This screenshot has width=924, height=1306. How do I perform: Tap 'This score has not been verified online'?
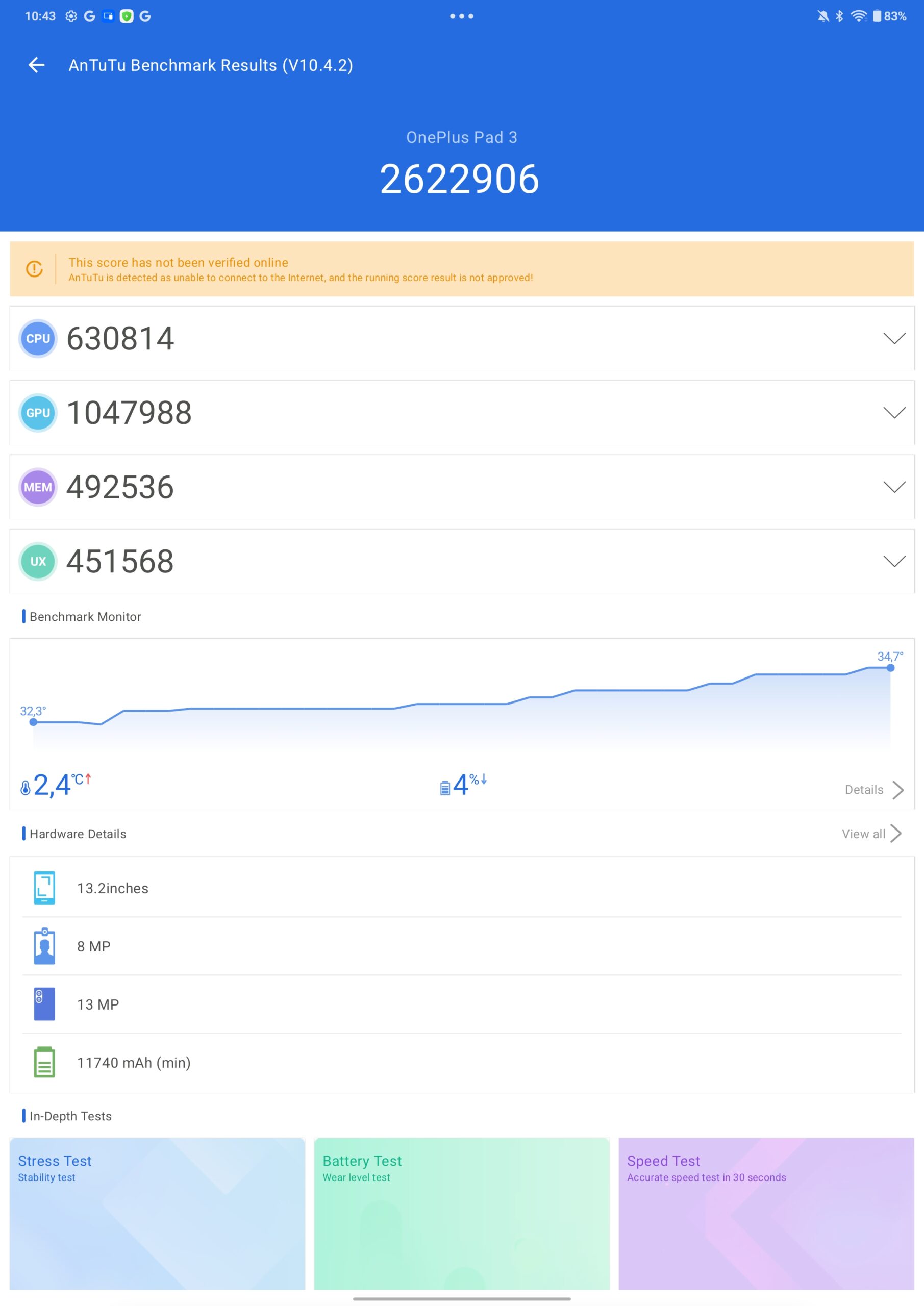(178, 262)
